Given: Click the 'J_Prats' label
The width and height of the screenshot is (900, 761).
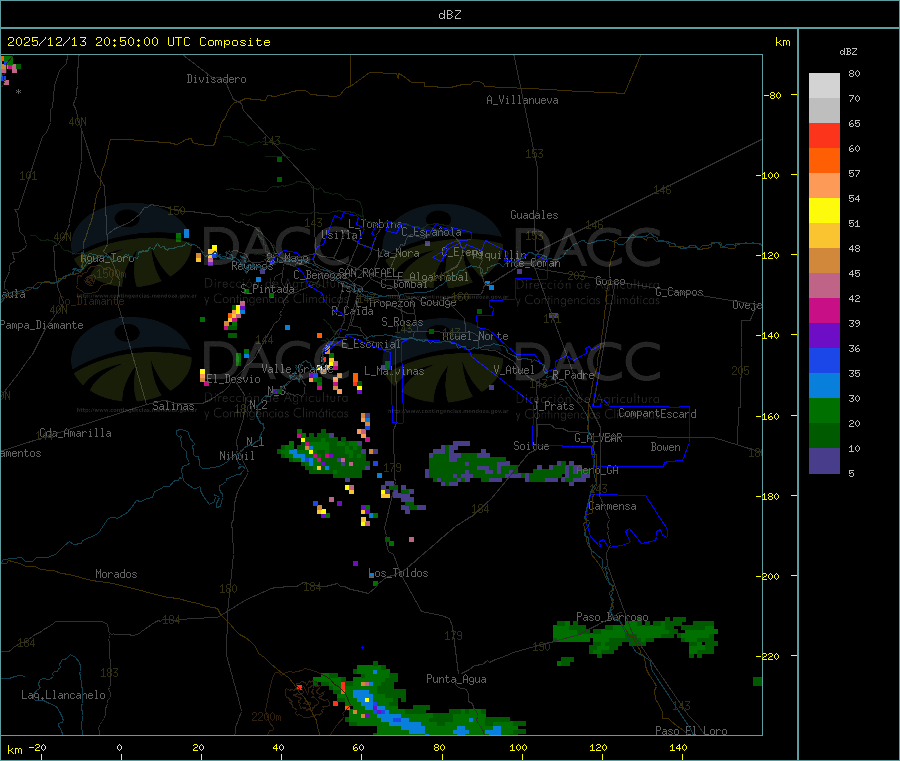Looking at the screenshot, I should point(554,406).
